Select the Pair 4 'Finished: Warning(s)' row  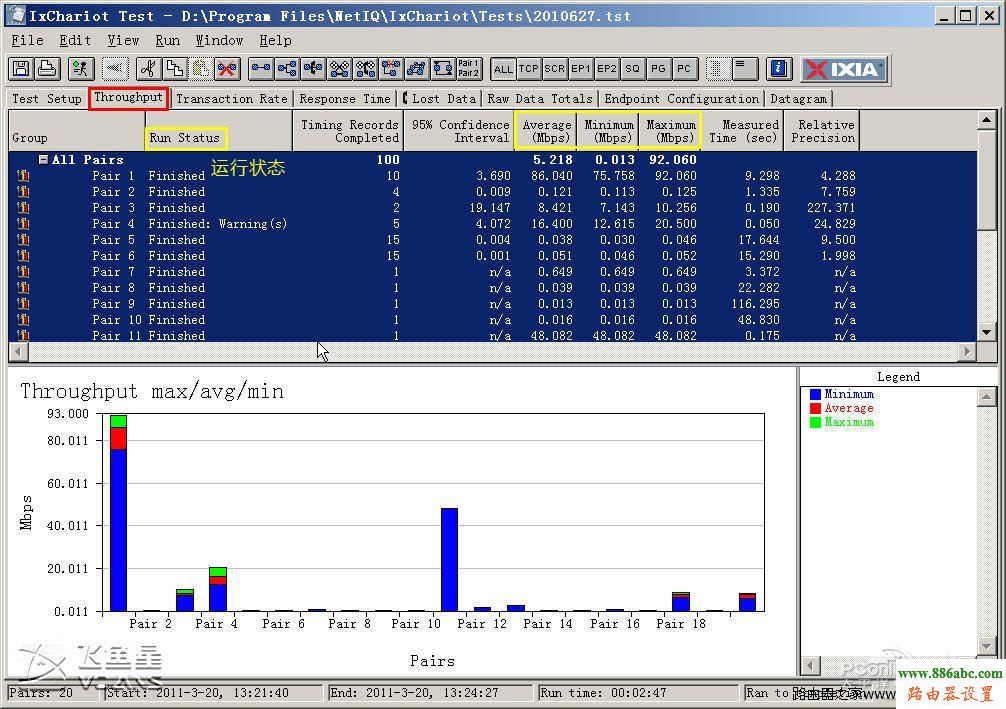(x=492, y=224)
